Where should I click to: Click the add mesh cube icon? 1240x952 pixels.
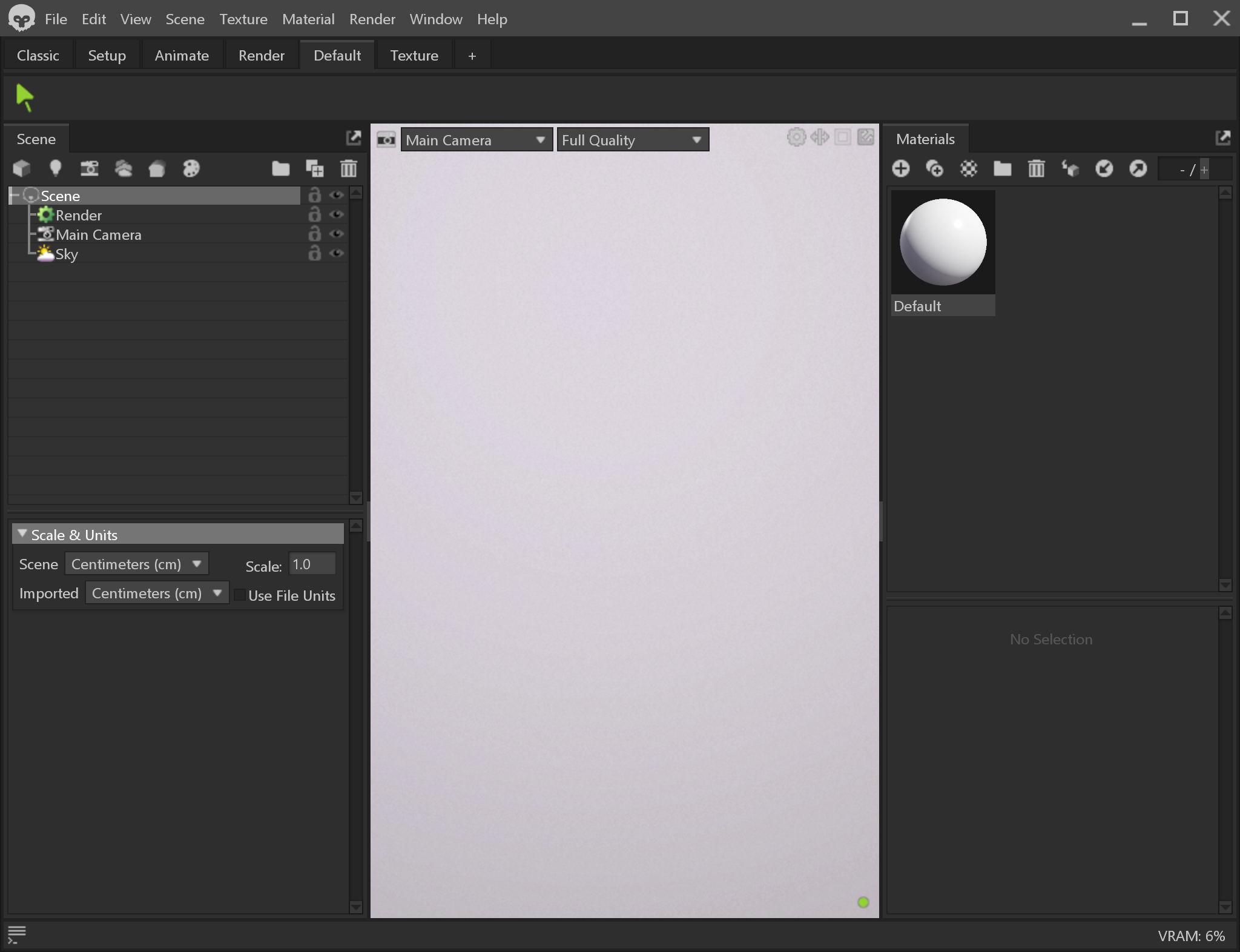(x=22, y=168)
